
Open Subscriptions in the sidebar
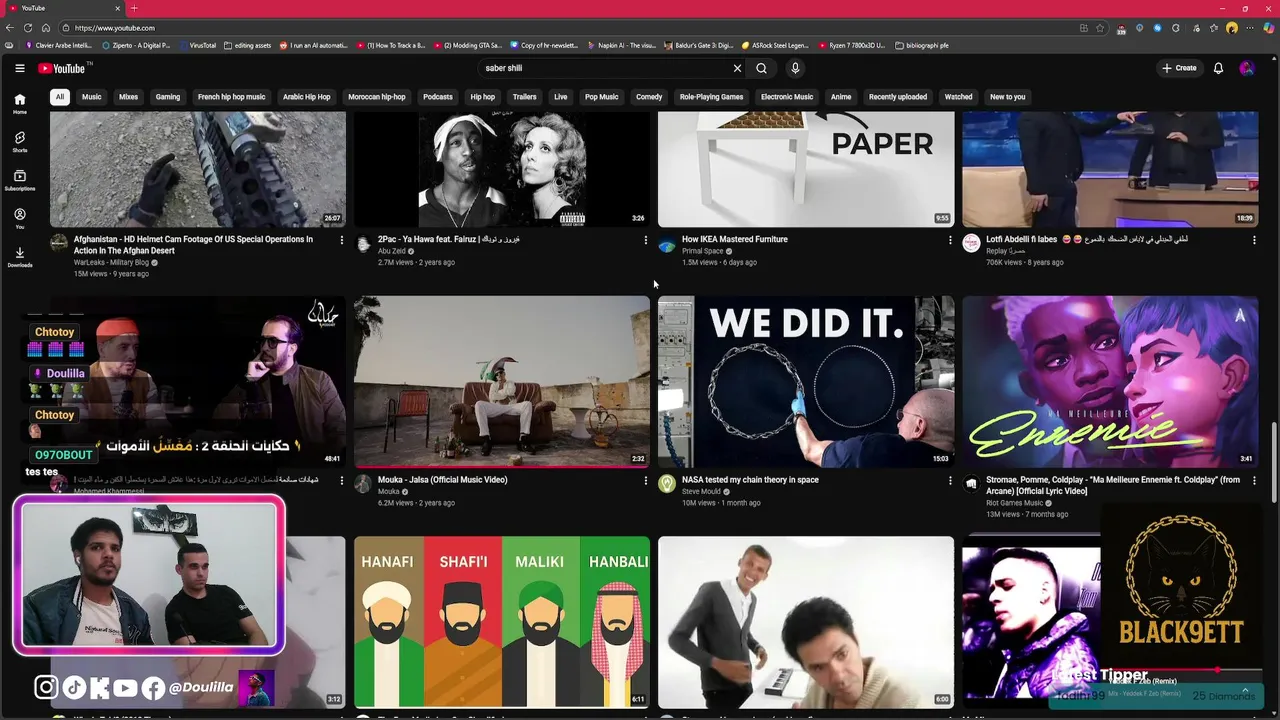[19, 180]
